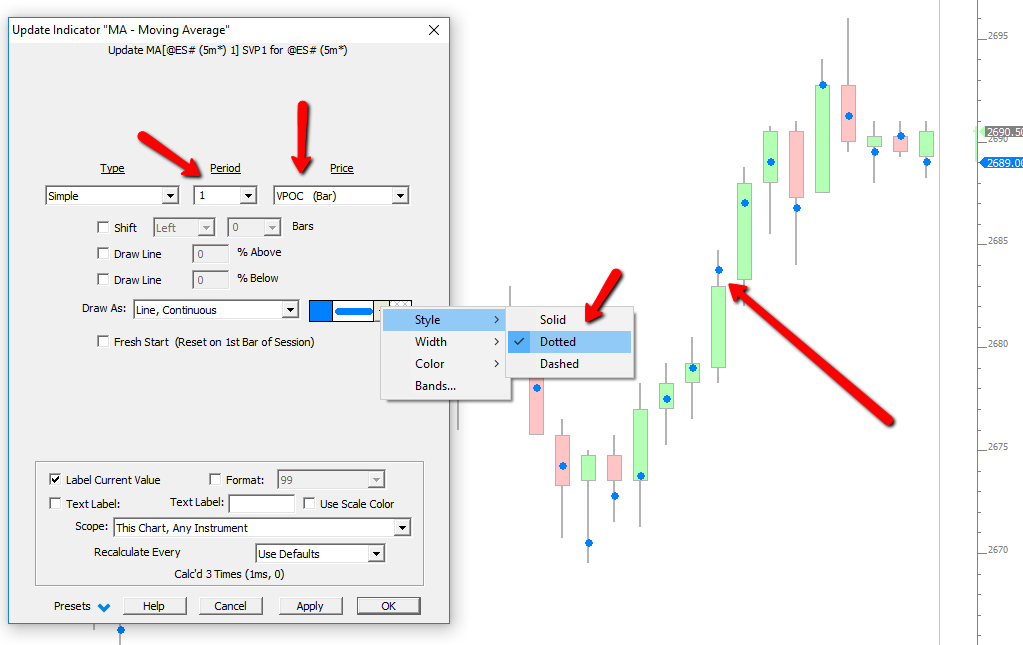The image size is (1023, 645).
Task: Tick Draw Line % Above checkbox
Action: tap(103, 253)
